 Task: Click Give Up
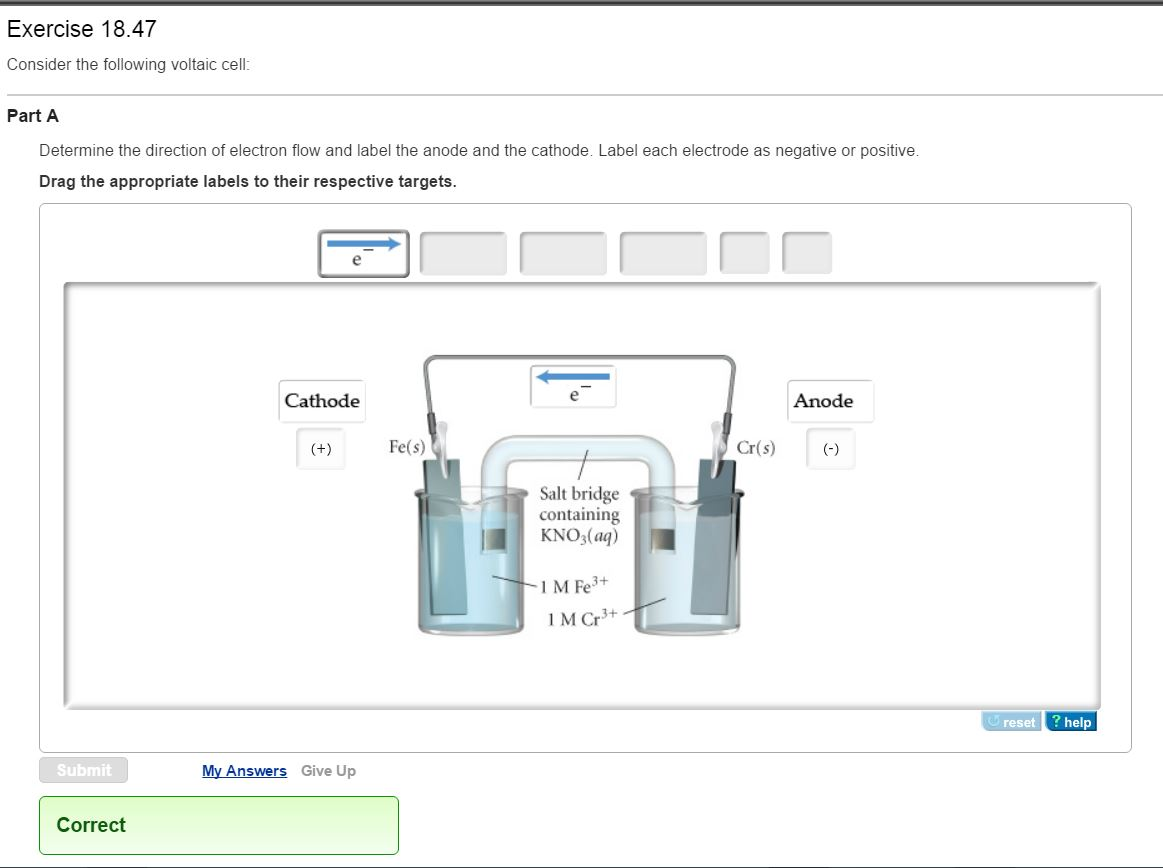[x=328, y=770]
